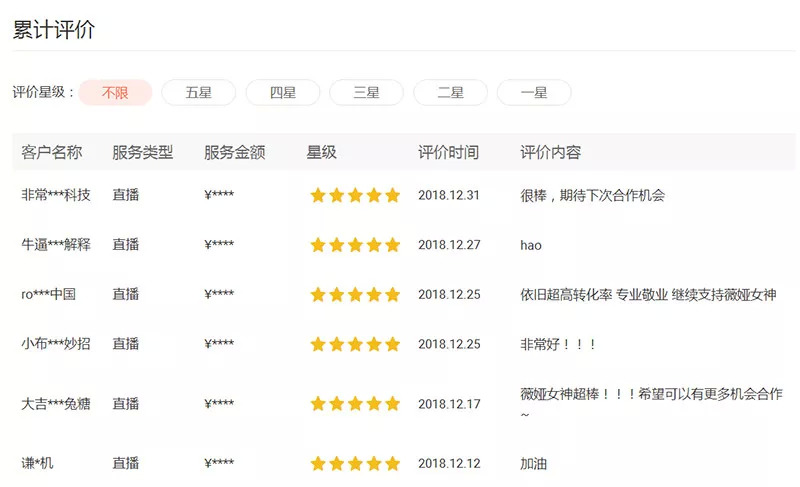Click 直播 in 非常***科技 row
The image size is (800, 487).
pos(126,195)
